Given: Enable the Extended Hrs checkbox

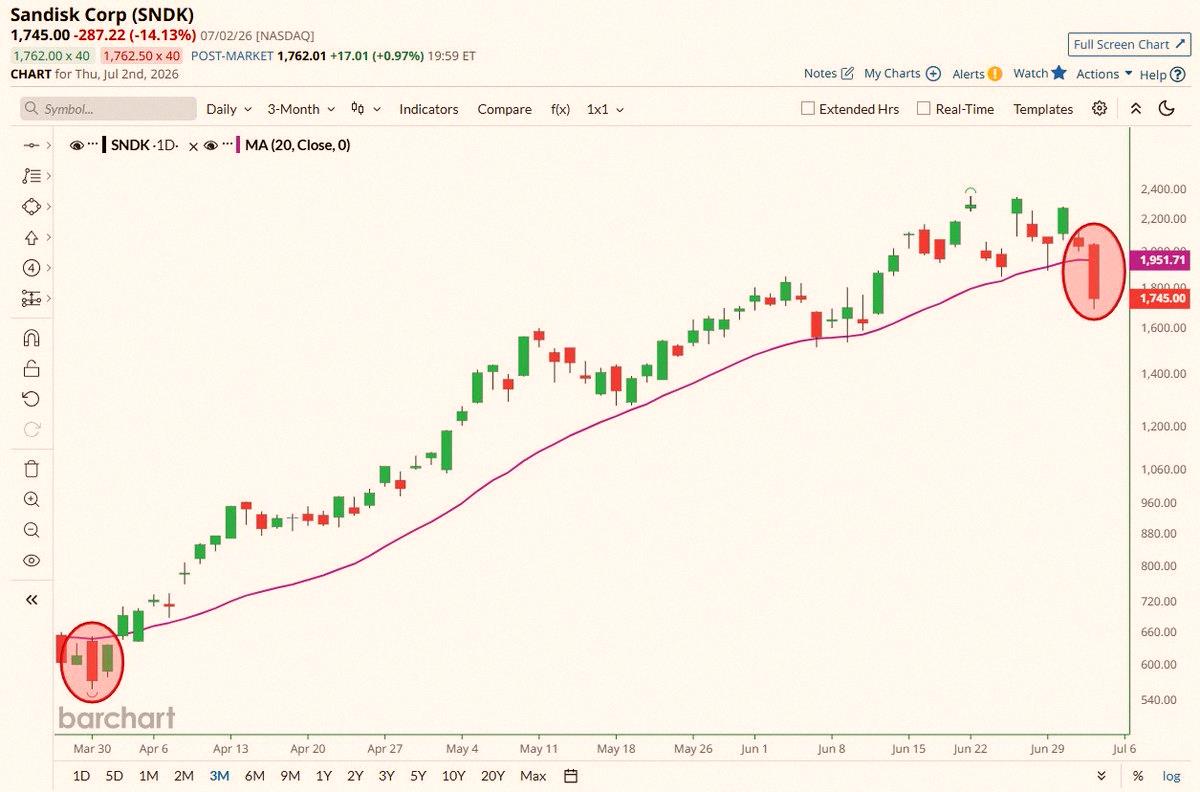Looking at the screenshot, I should pos(808,109).
